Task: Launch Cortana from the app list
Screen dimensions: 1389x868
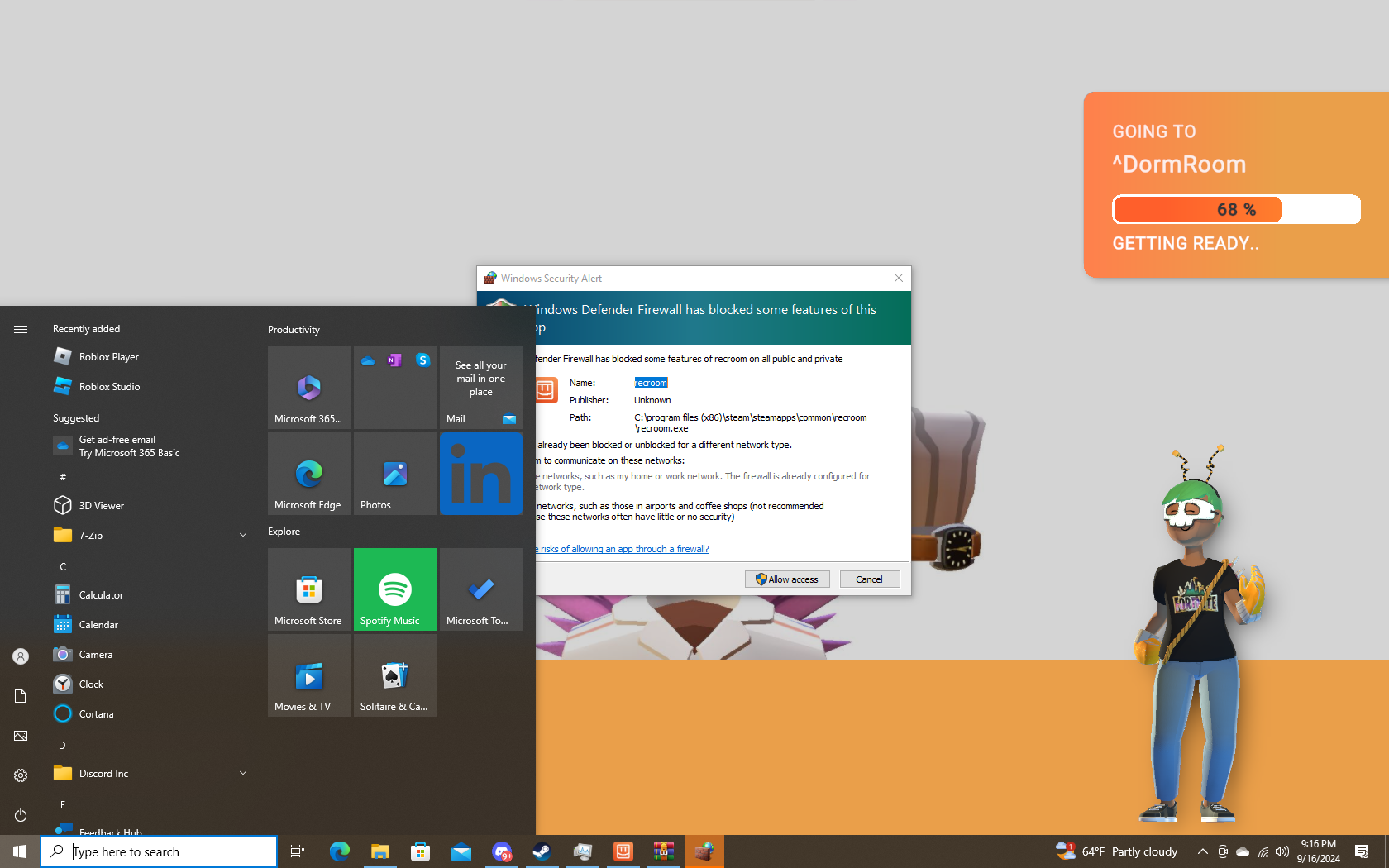Action: click(x=149, y=713)
